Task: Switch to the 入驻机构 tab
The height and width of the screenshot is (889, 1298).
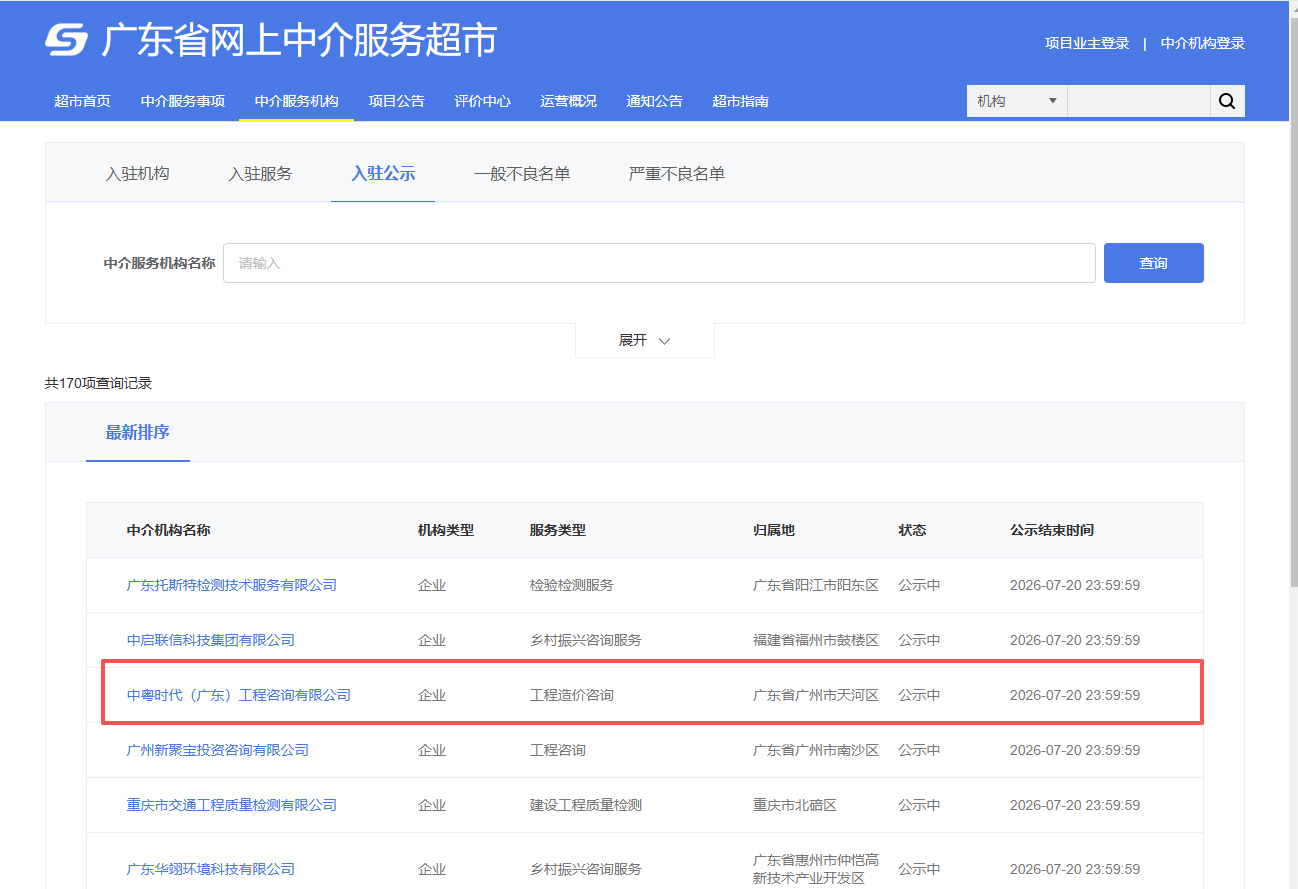Action: [137, 173]
